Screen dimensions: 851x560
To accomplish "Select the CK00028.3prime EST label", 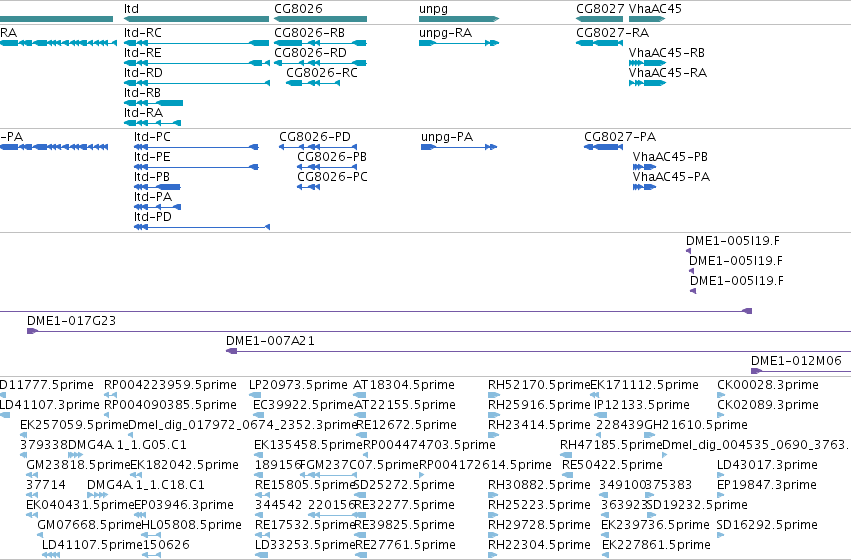I will (768, 385).
